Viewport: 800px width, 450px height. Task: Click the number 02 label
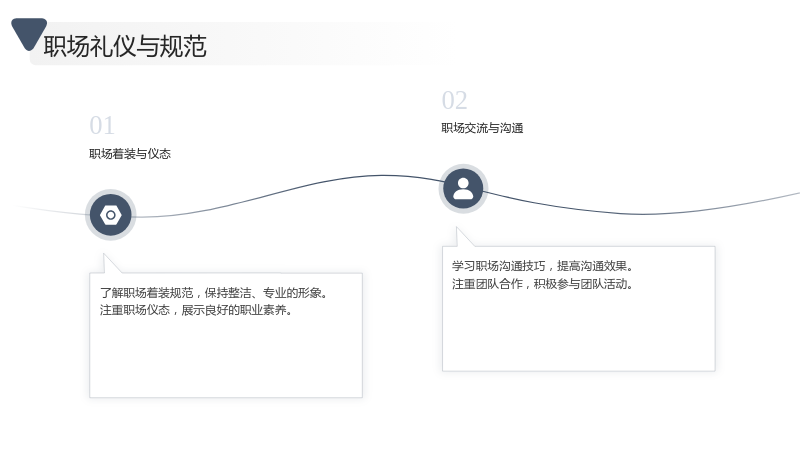point(454,100)
